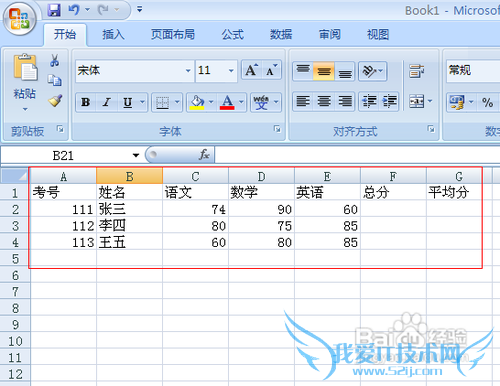This screenshot has height=386, width=500.
Task: Click into the formula bar
Action: [357, 155]
